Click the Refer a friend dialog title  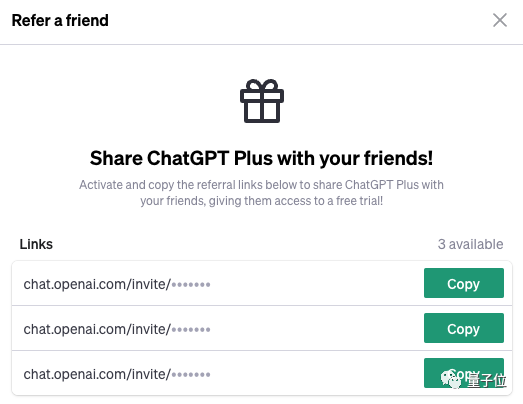60,20
